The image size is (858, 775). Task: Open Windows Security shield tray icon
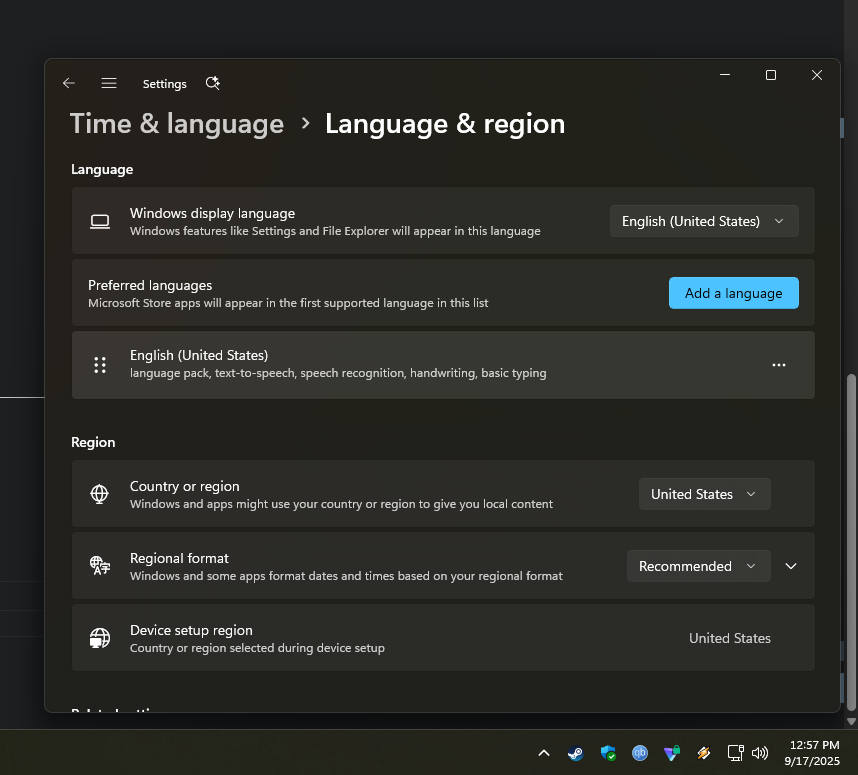pos(608,754)
